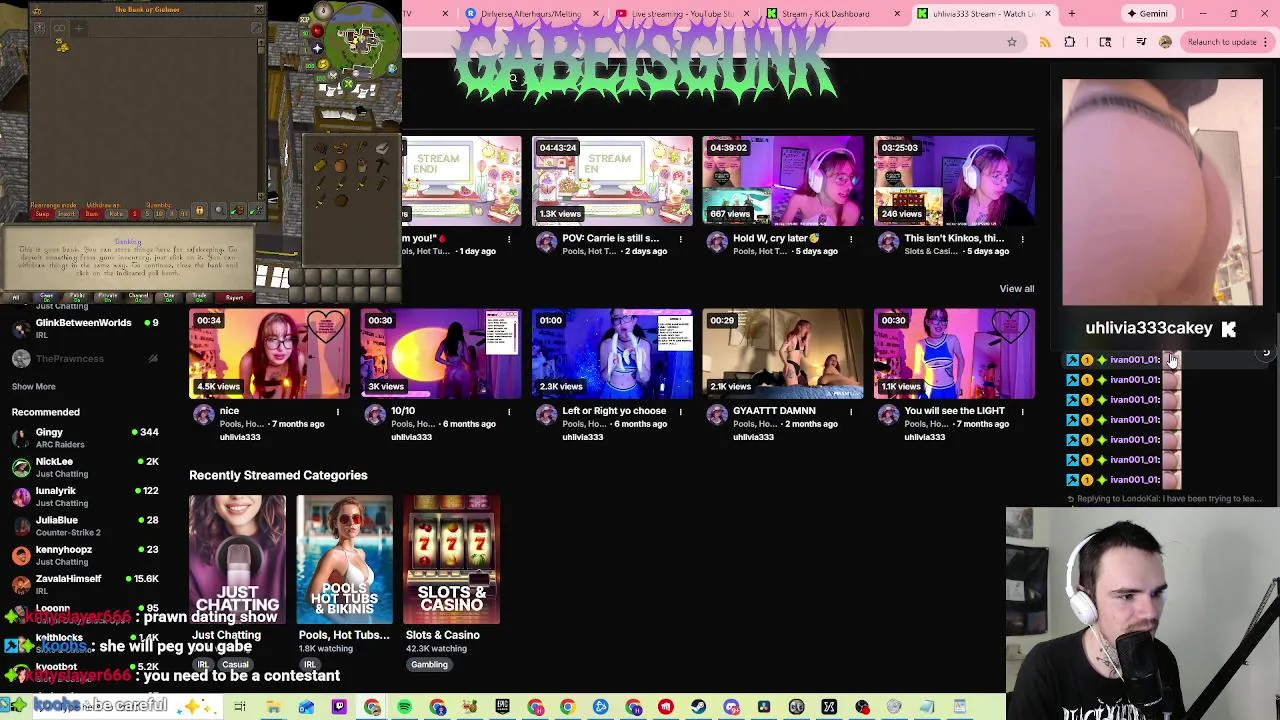The height and width of the screenshot is (720, 1280).
Task: Set withdraw as Item in bank
Action: tap(92, 214)
